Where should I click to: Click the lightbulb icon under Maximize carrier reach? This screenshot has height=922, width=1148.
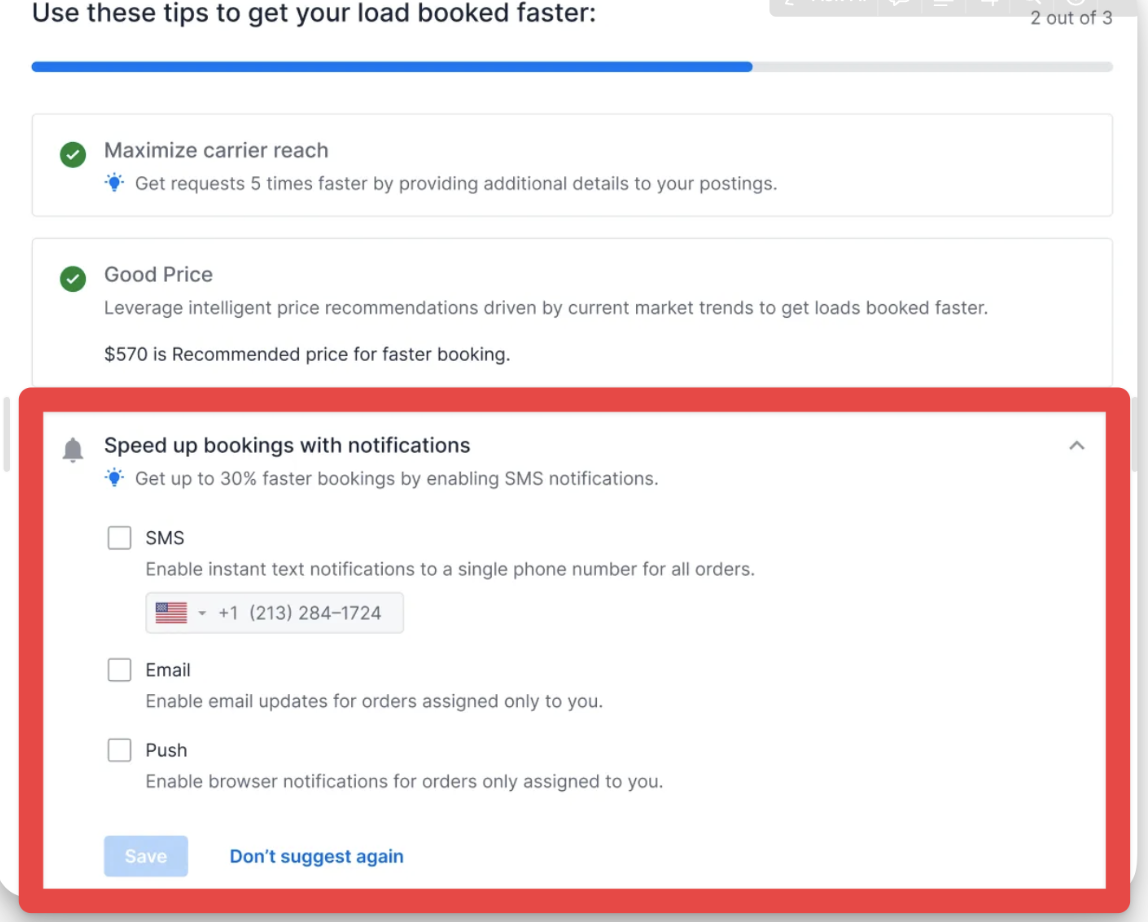click(x=114, y=182)
